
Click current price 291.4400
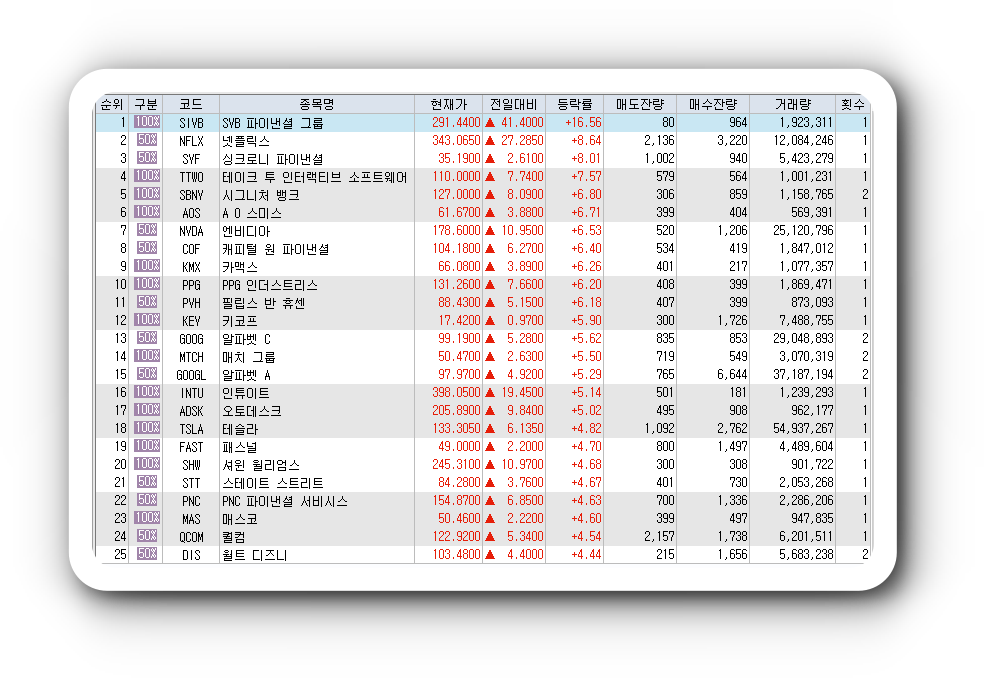(x=456, y=122)
